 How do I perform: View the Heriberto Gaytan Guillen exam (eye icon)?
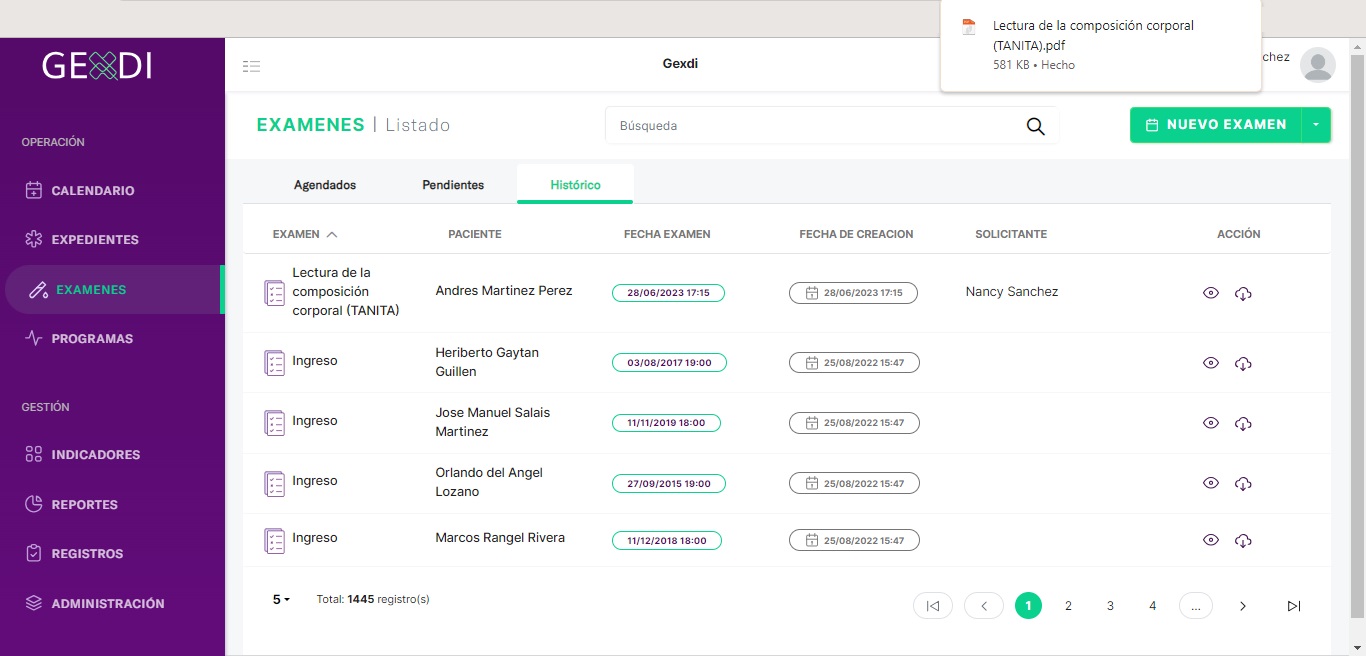(x=1211, y=363)
